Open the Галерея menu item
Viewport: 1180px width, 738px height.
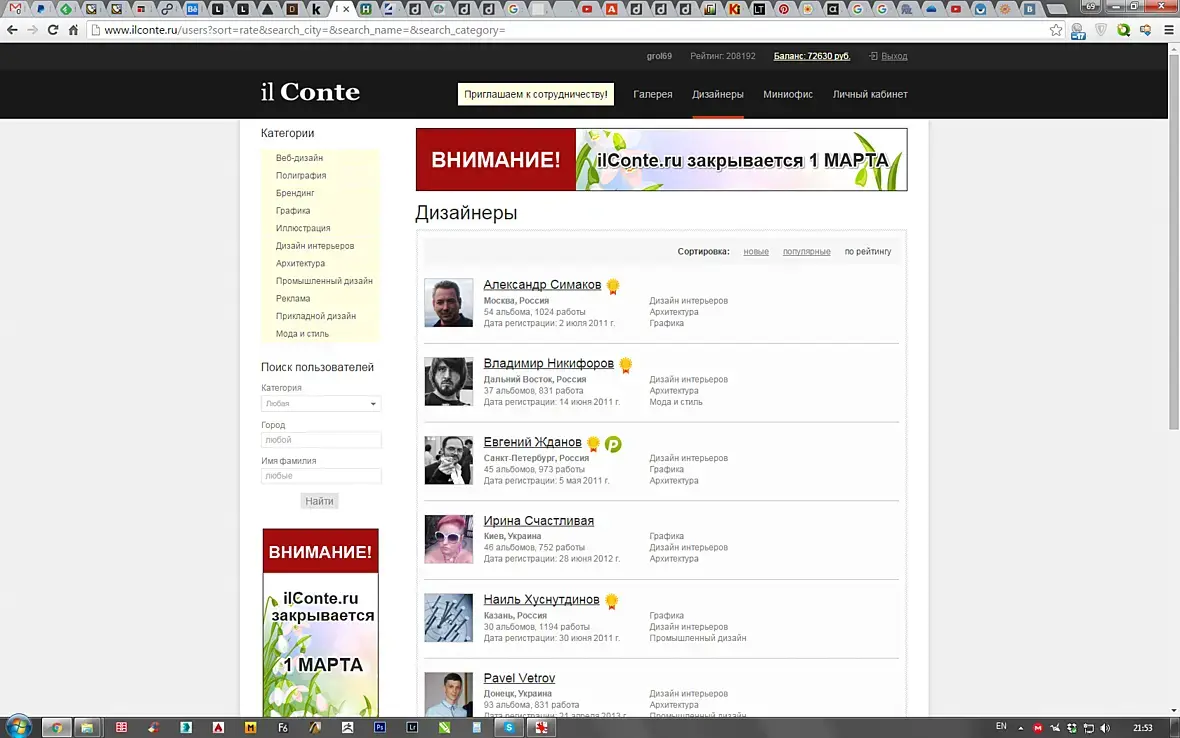click(x=652, y=94)
